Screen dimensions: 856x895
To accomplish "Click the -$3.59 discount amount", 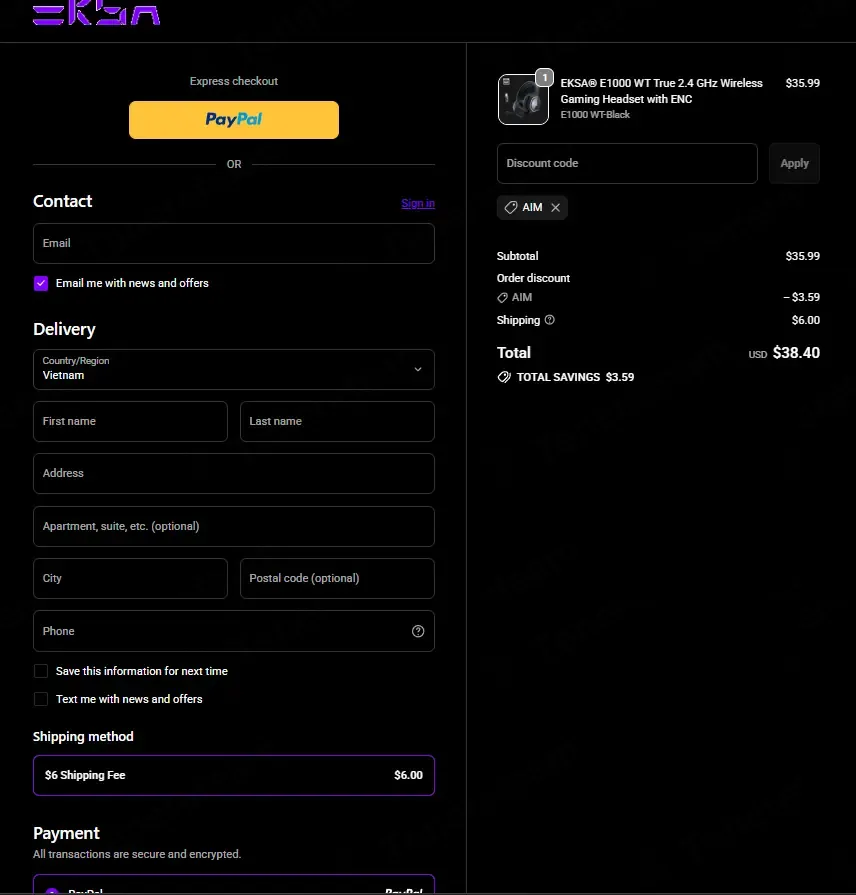I will click(802, 297).
